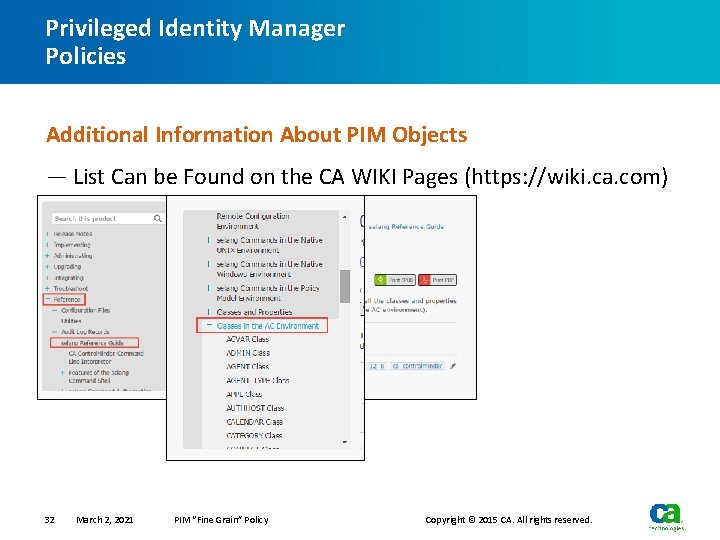Image resolution: width=720 pixels, height=540 pixels.
Task: Open the APPL Class page
Action: [244, 394]
